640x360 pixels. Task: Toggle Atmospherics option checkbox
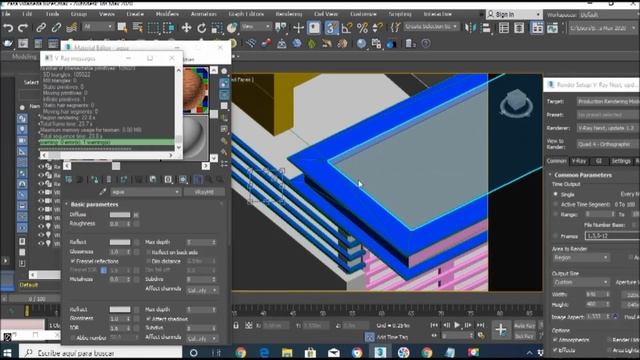point(555,340)
